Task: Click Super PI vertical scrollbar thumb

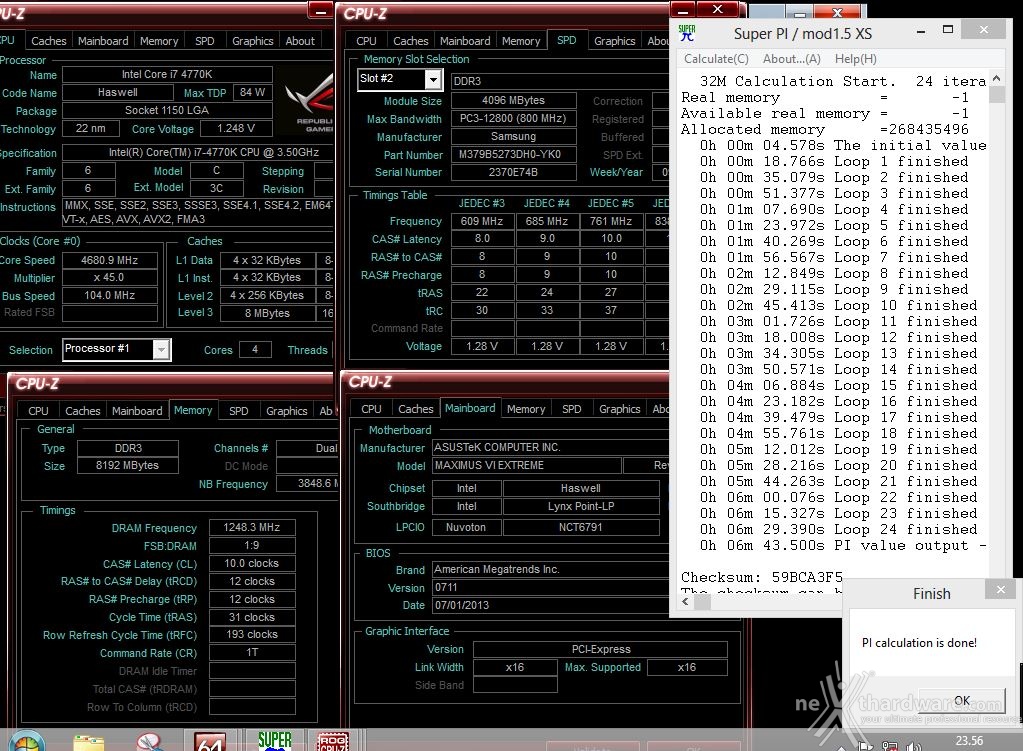Action: (996, 95)
